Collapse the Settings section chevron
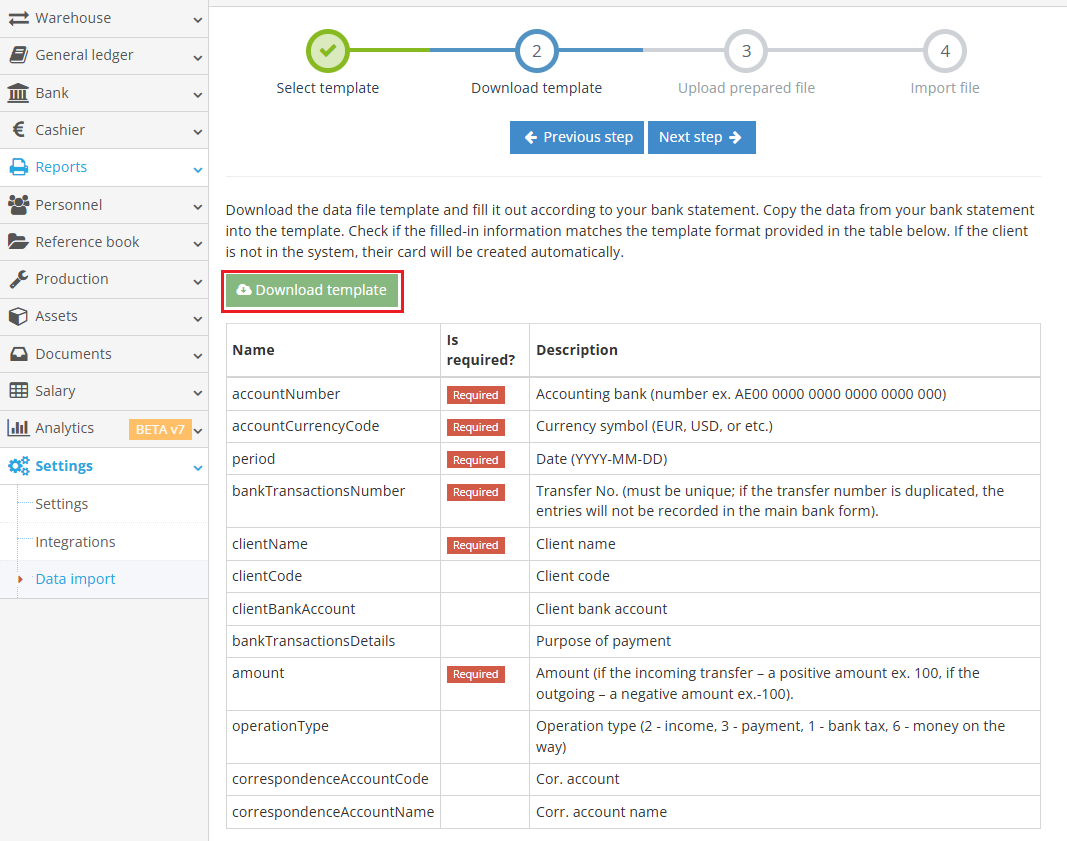Viewport: 1067px width, 841px height. point(198,467)
